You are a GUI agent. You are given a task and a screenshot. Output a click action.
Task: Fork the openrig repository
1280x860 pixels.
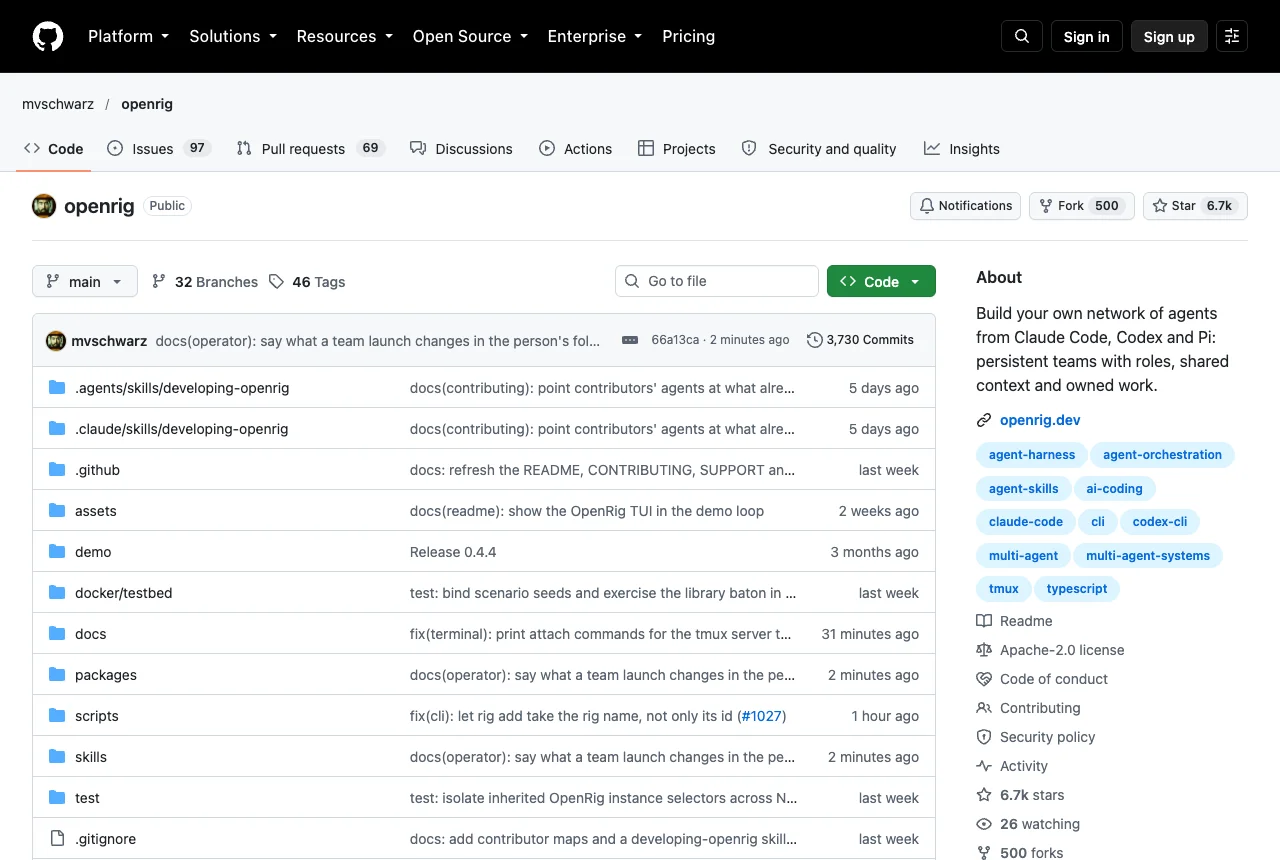(x=1081, y=206)
